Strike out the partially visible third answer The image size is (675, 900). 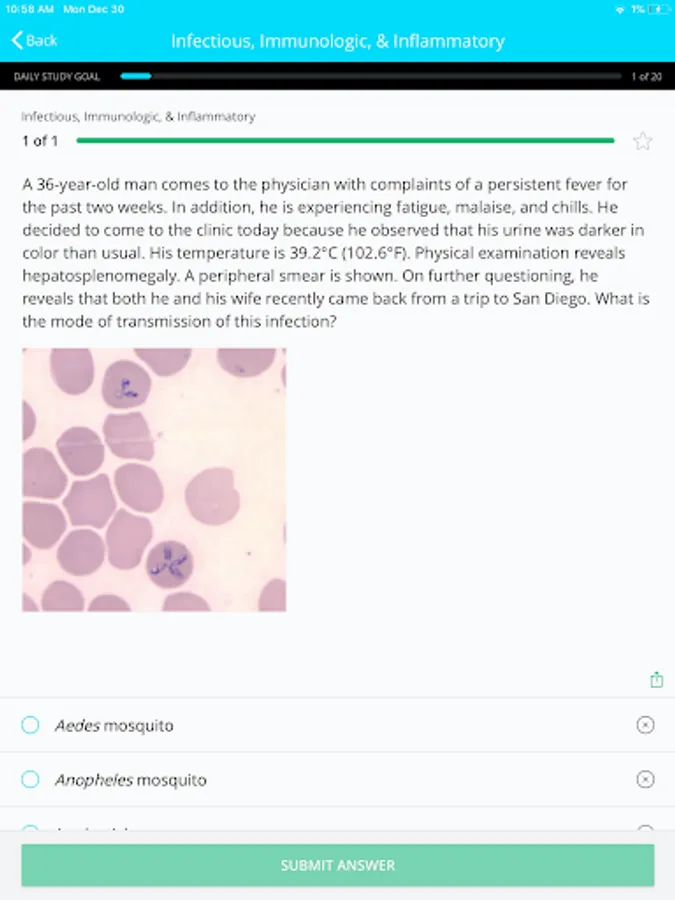[645, 829]
